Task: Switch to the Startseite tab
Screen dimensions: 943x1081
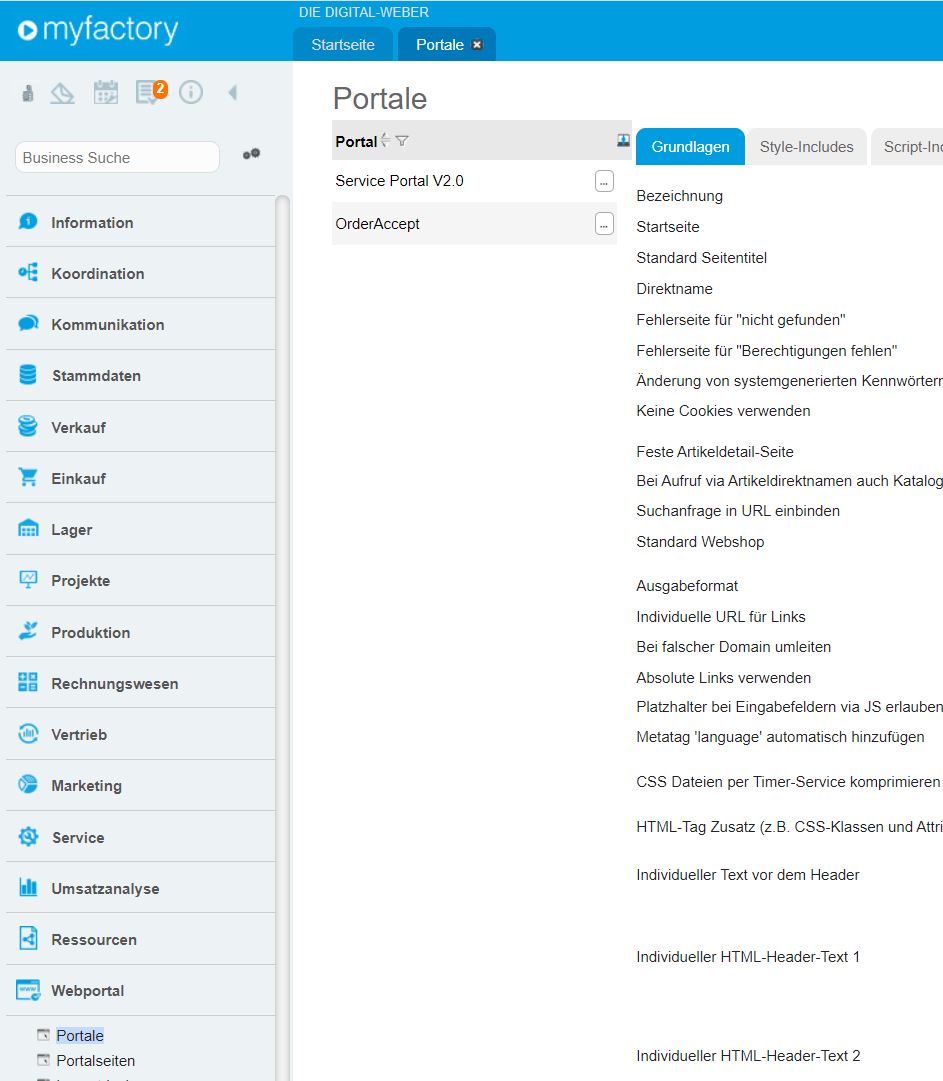Action: [x=343, y=45]
